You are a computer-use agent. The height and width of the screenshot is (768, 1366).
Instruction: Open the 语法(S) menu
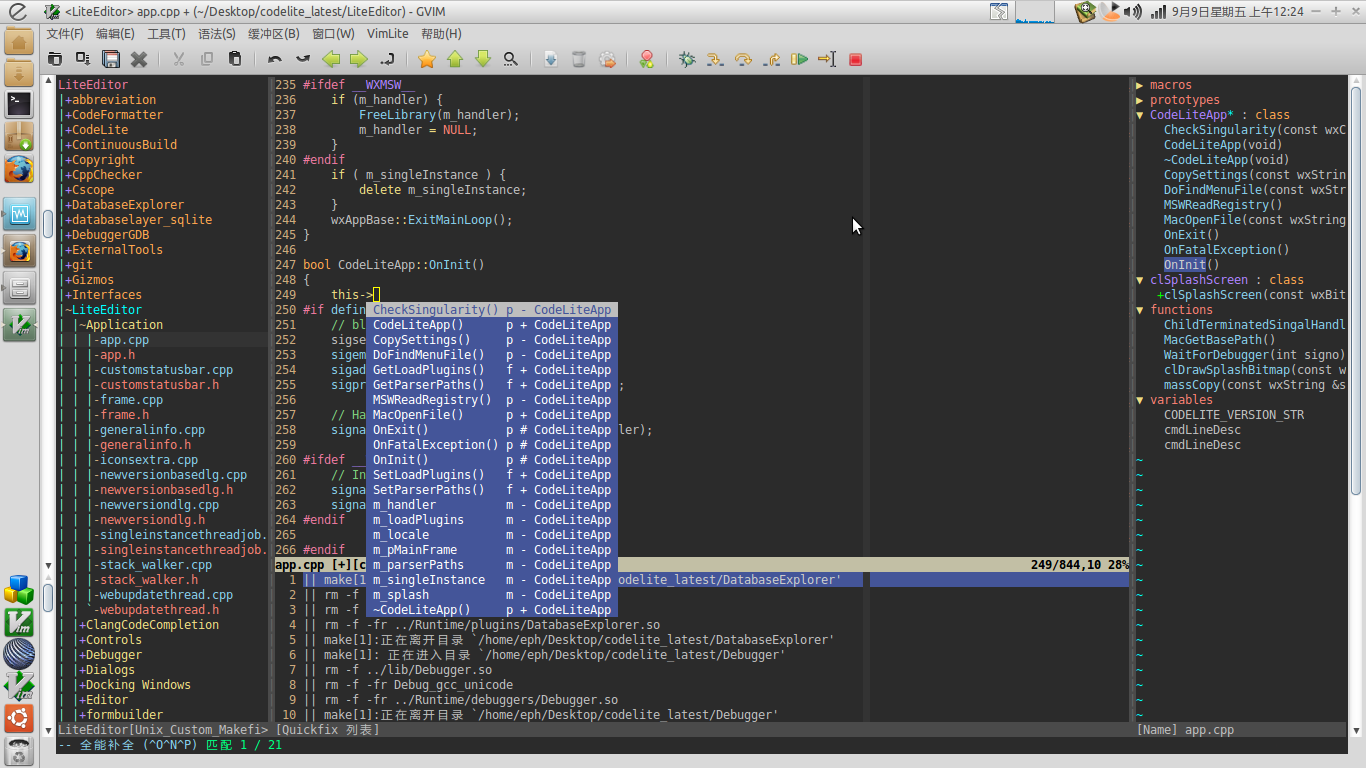click(217, 34)
